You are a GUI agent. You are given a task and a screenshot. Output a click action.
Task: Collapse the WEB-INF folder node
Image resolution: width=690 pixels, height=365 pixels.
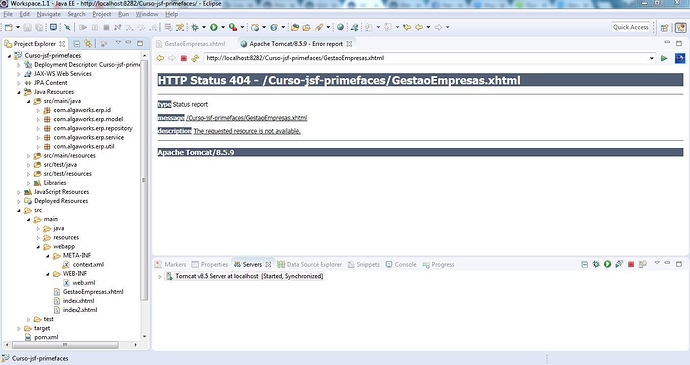(x=48, y=274)
